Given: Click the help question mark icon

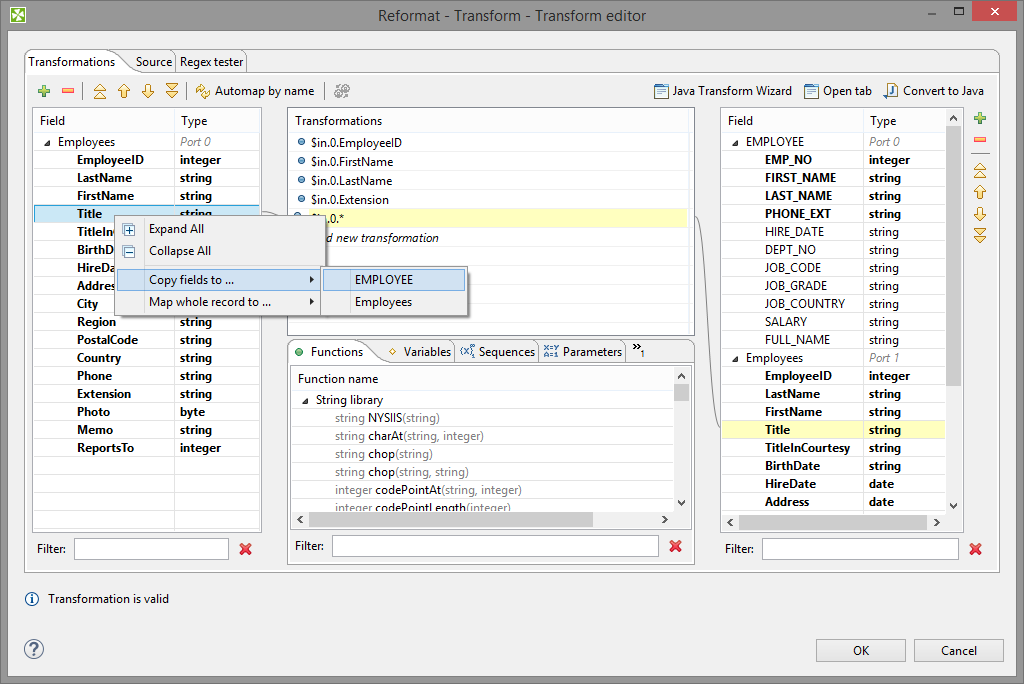Looking at the screenshot, I should [34, 649].
